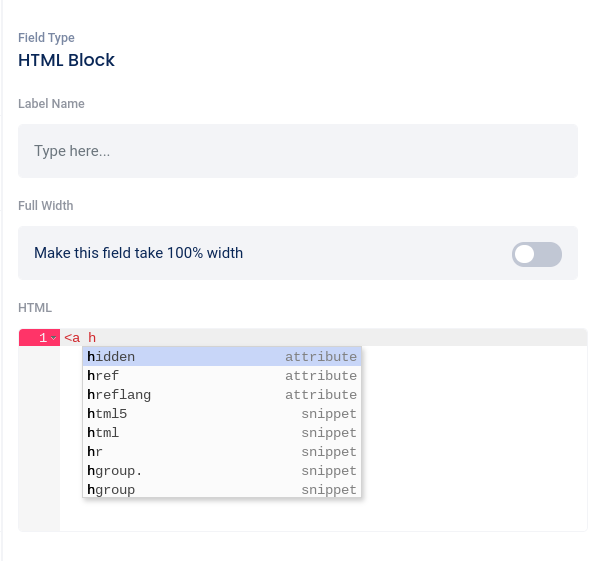Place cursor in the '<a h' code text
The image size is (600, 561).
[80, 338]
